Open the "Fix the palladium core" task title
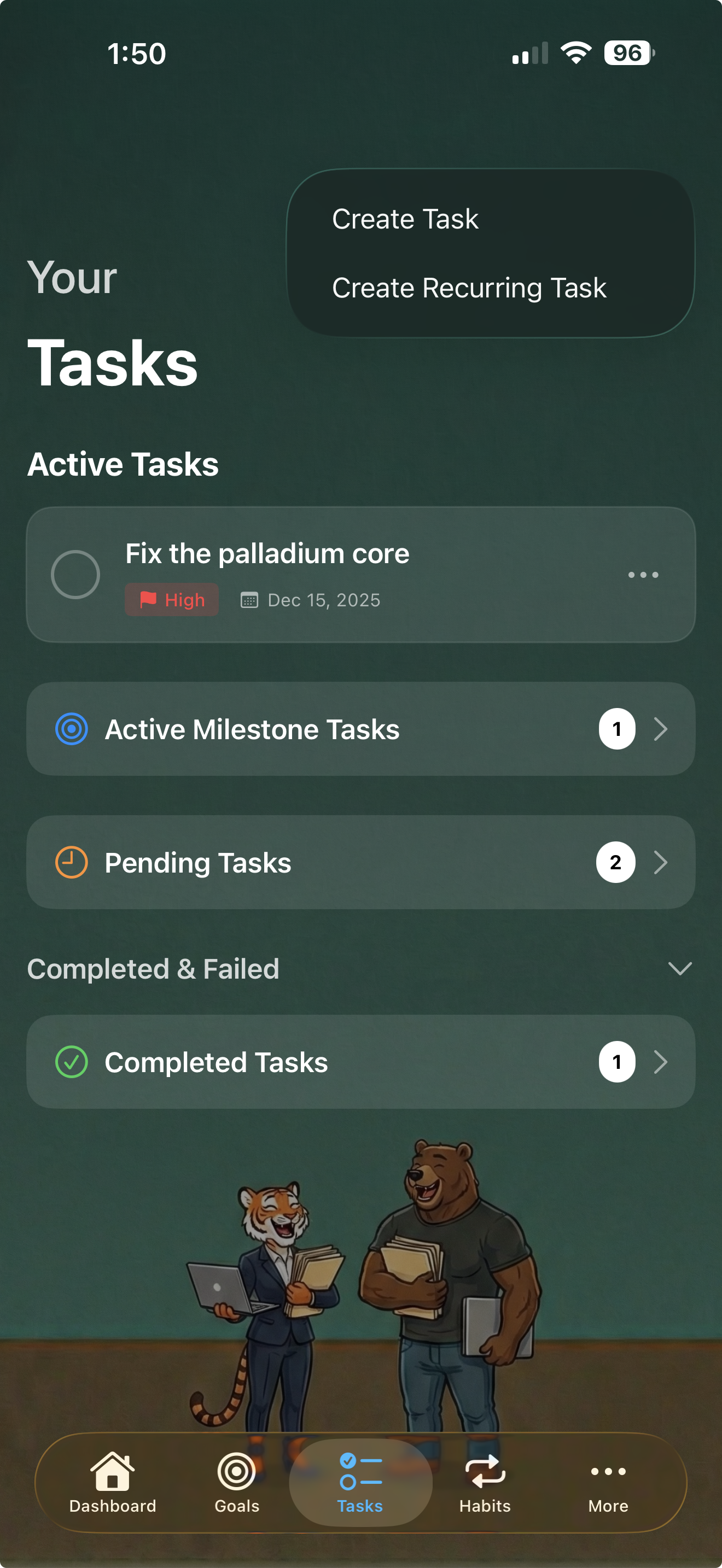The width and height of the screenshot is (722, 1568). tap(267, 554)
